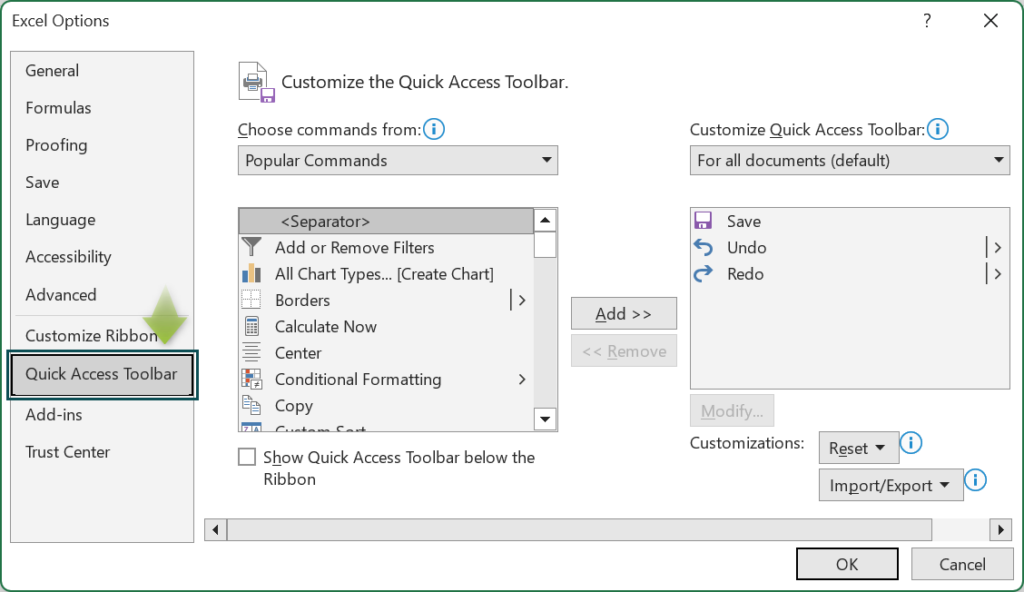Select All Chart Types... [Create Chart] text
Image resolution: width=1024 pixels, height=592 pixels.
[384, 274]
